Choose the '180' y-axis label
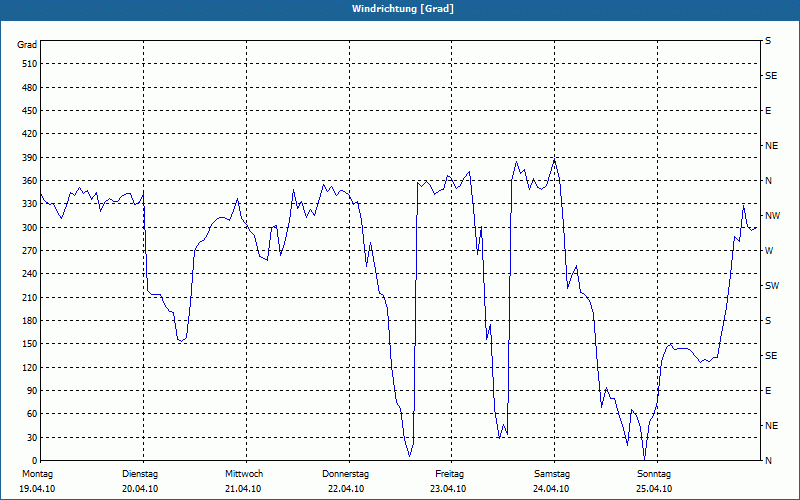This screenshot has height=500, width=800. coord(30,321)
